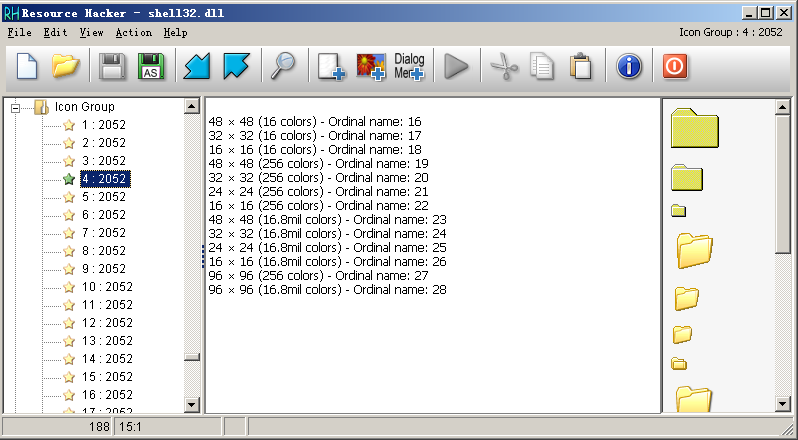The height and width of the screenshot is (440, 798).
Task: Click the Add image resource flower icon
Action: point(370,67)
